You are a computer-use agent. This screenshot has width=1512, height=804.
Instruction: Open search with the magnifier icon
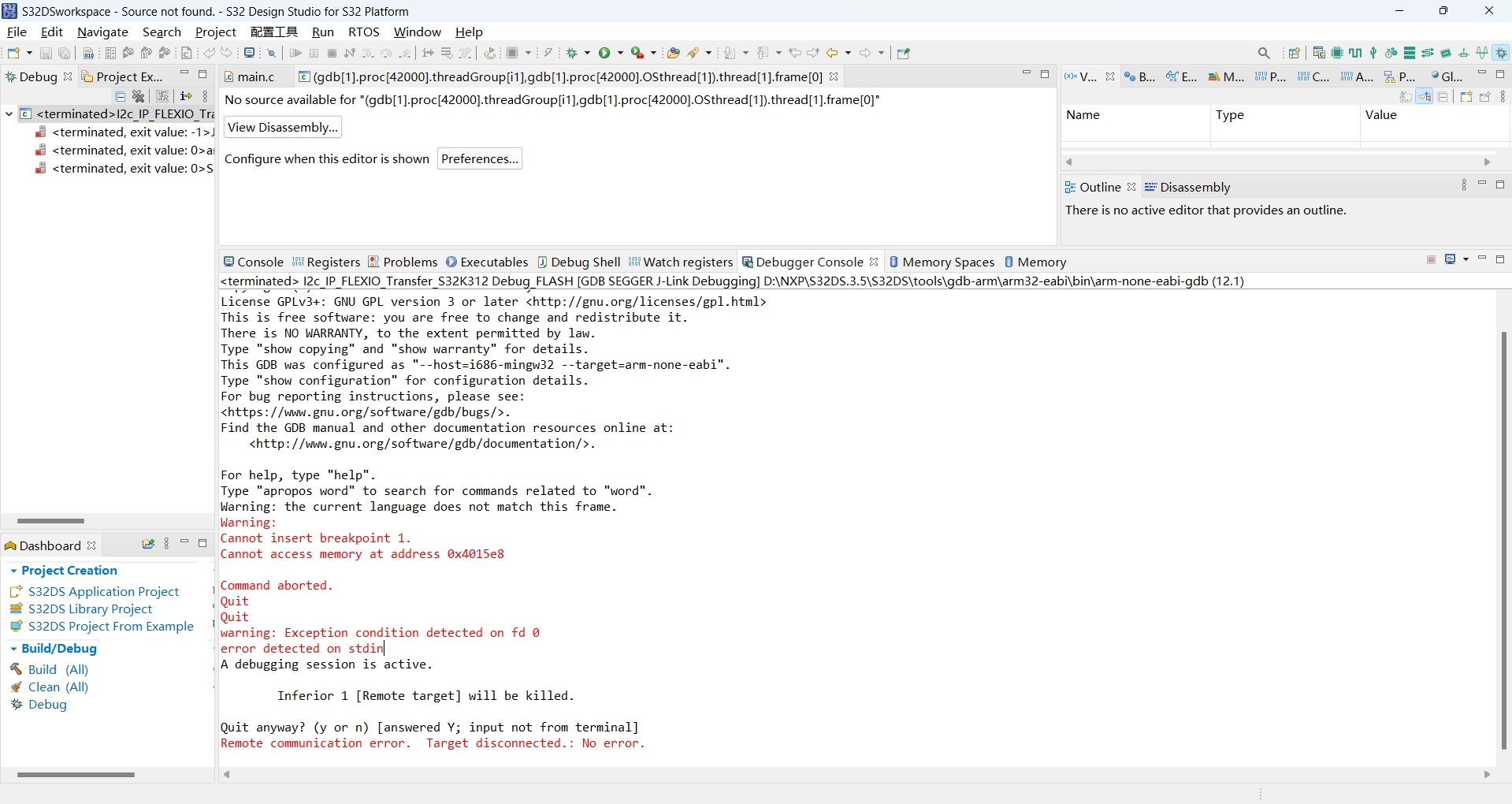(1264, 53)
